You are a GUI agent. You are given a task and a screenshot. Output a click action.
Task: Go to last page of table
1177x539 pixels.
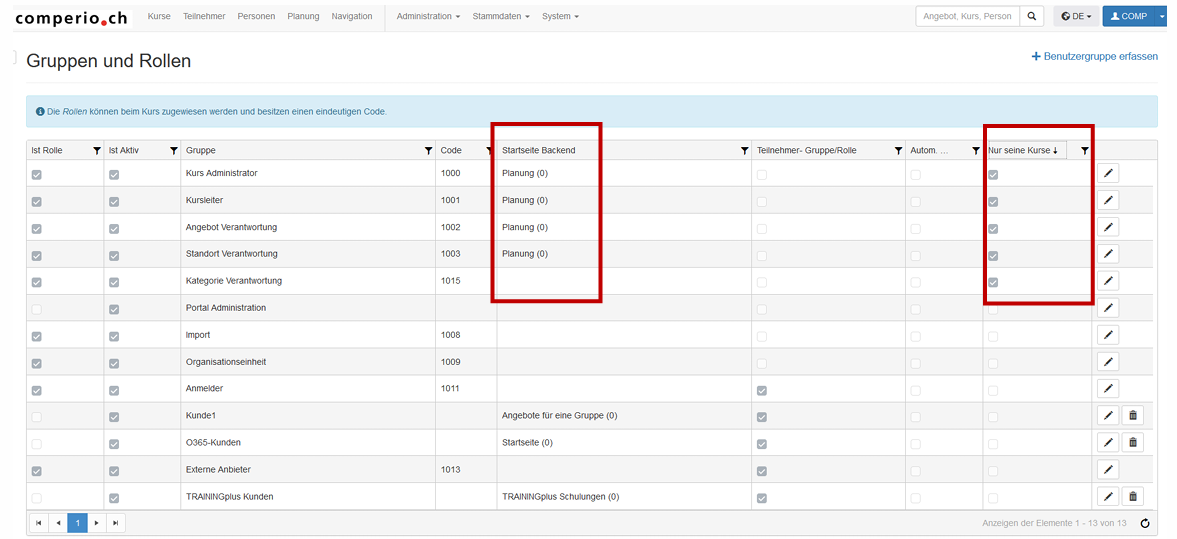116,522
